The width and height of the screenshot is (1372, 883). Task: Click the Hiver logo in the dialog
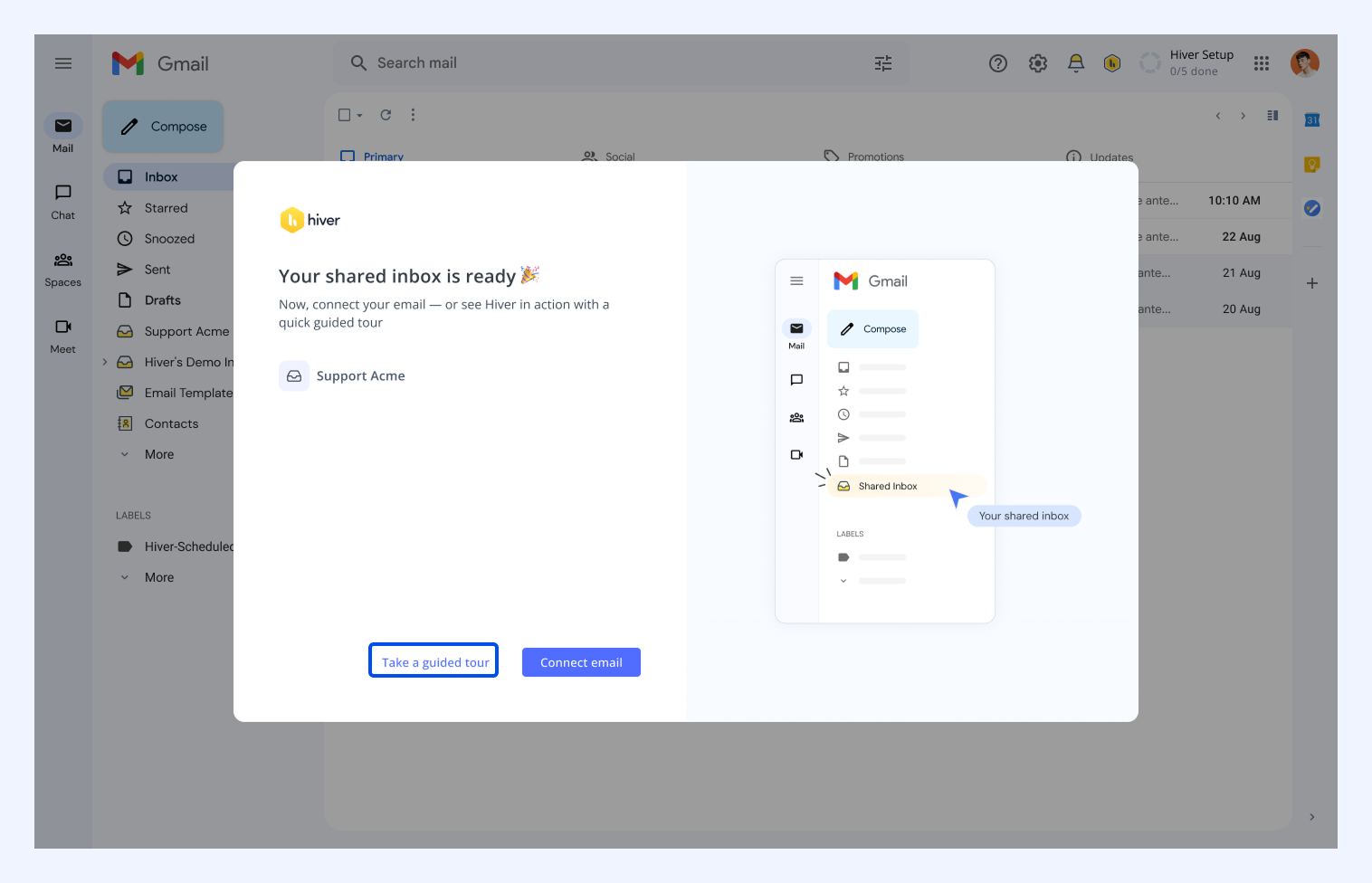tap(310, 220)
